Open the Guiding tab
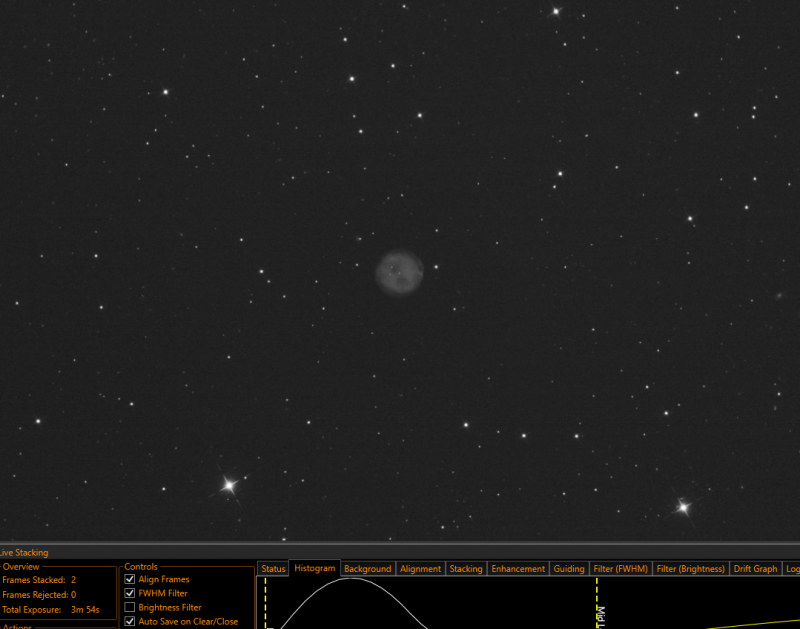This screenshot has width=800, height=629. (x=569, y=568)
